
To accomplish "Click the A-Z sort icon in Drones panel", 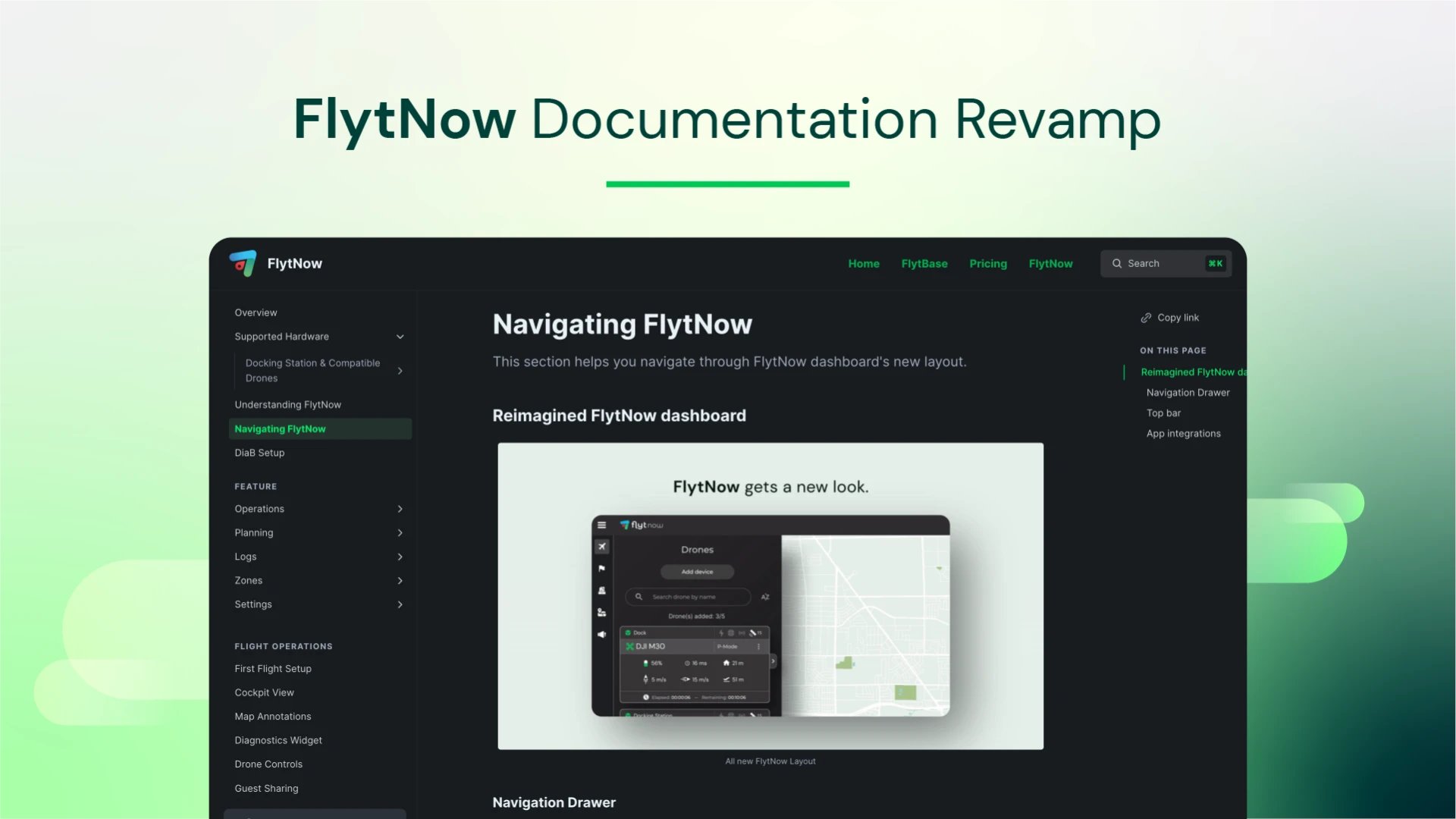I will coord(765,597).
